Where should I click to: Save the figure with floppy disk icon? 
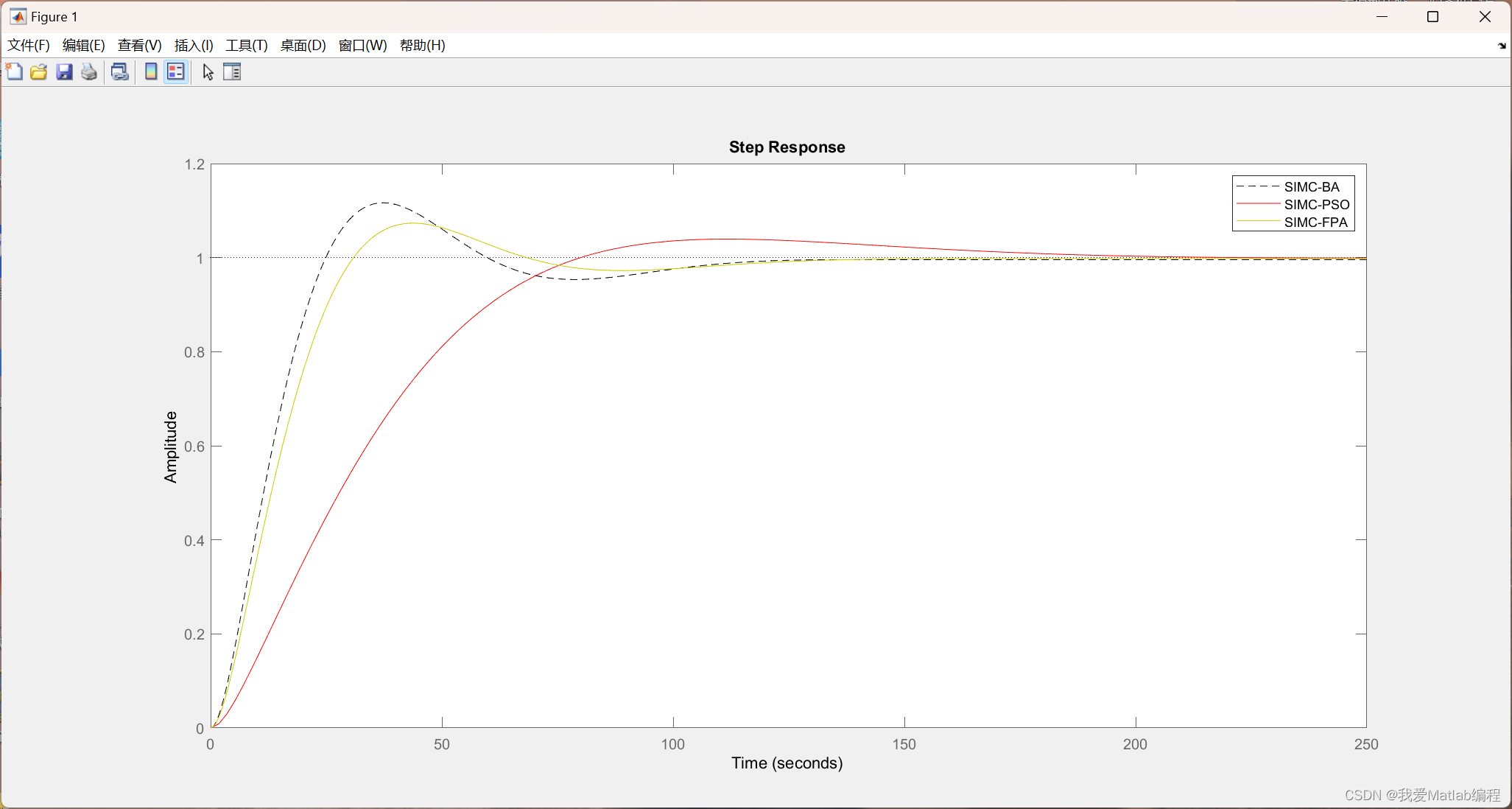[x=64, y=72]
